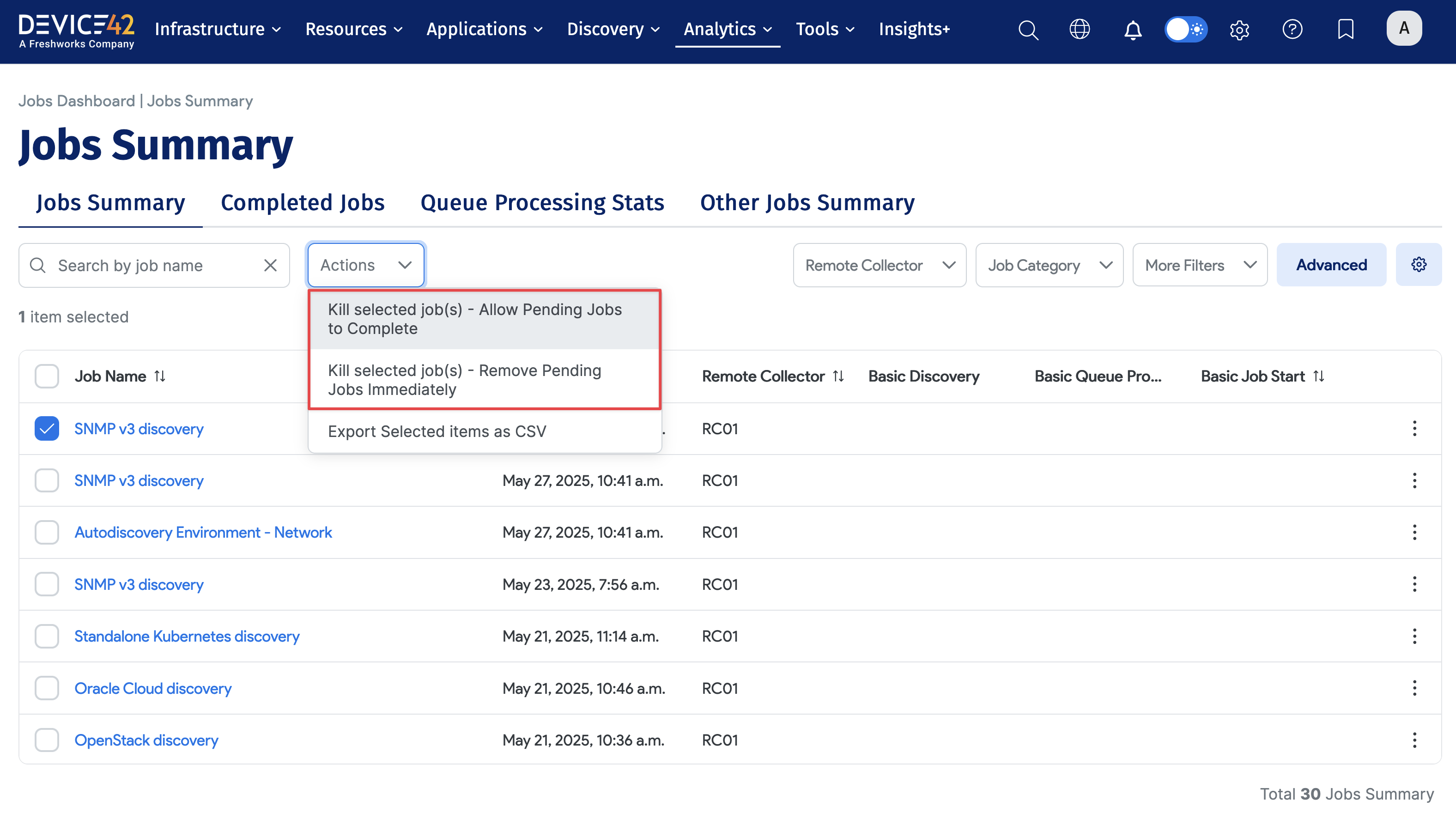Open row menu for Standalone Kubernetes discovery
This screenshot has width=1456, height=837.
coord(1414,636)
